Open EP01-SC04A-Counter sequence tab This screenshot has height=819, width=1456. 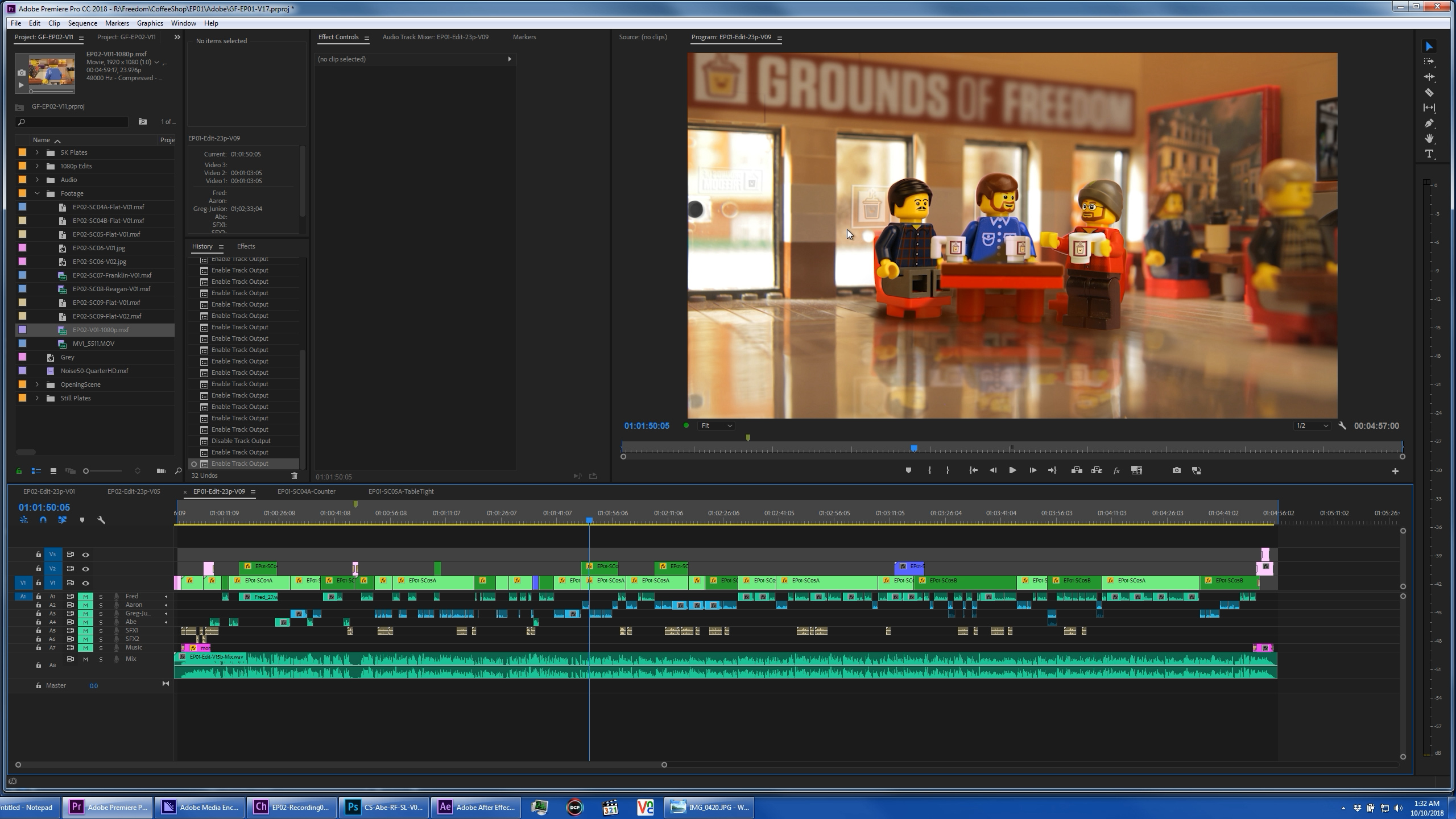[x=307, y=491]
